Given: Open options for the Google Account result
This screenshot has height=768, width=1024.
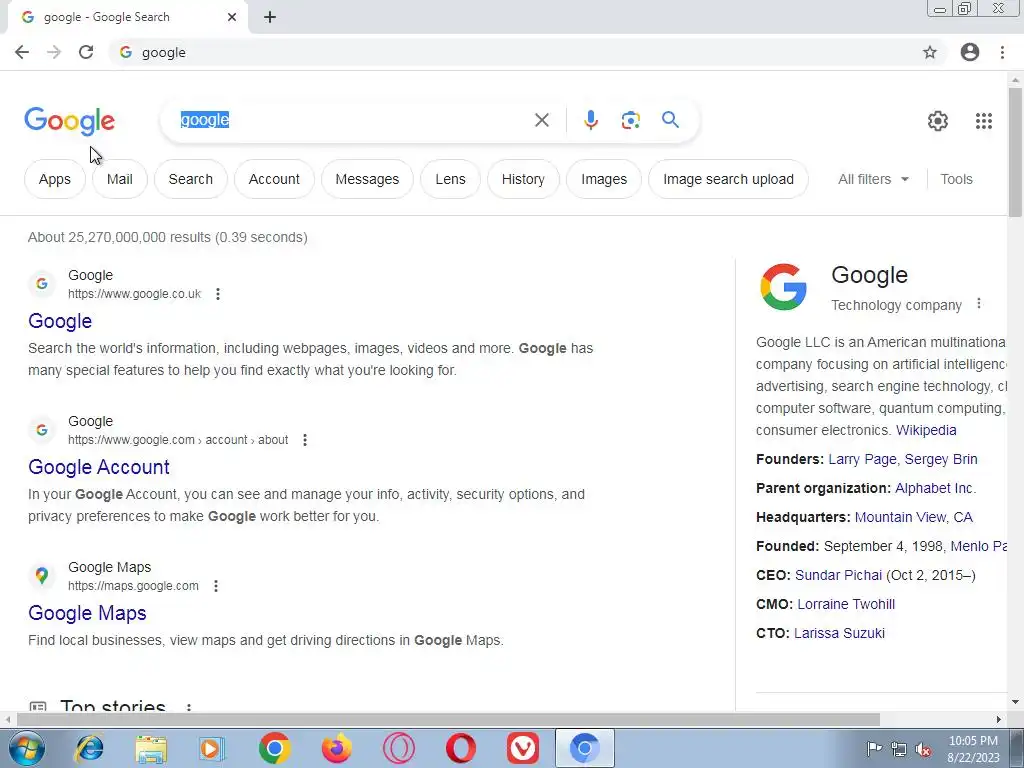Looking at the screenshot, I should coord(304,440).
